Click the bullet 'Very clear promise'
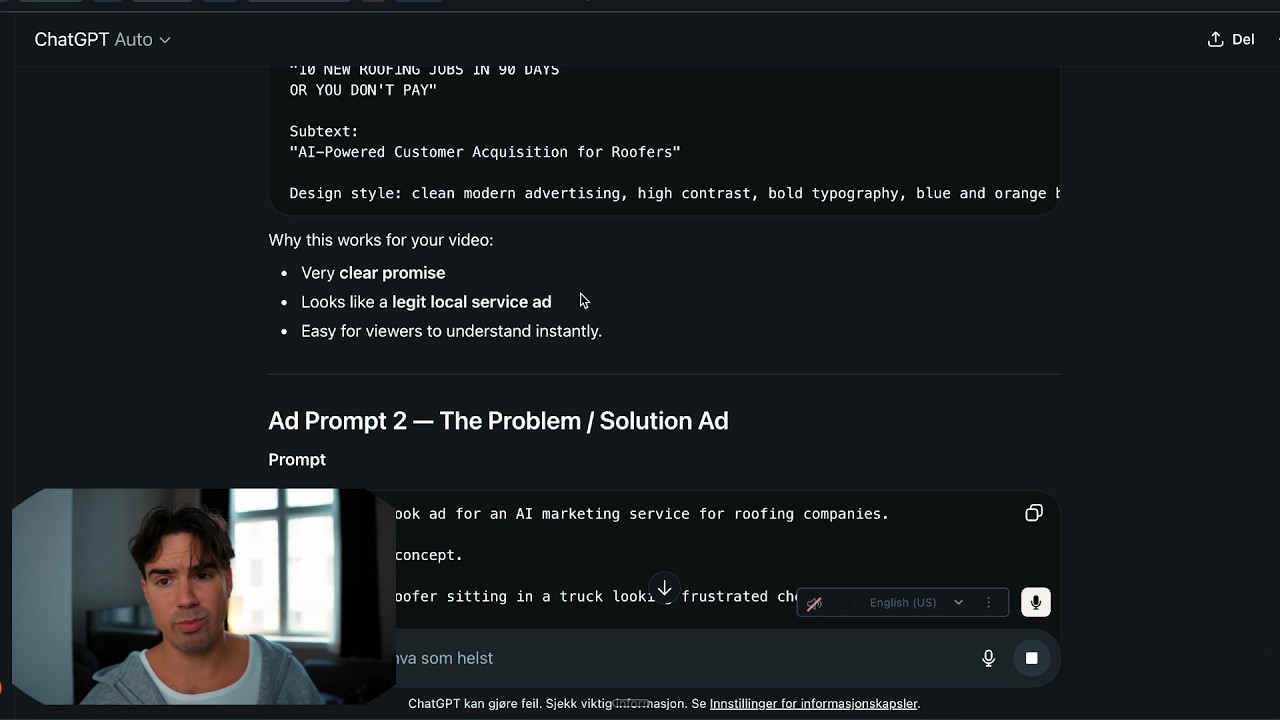1280x720 pixels. [373, 273]
